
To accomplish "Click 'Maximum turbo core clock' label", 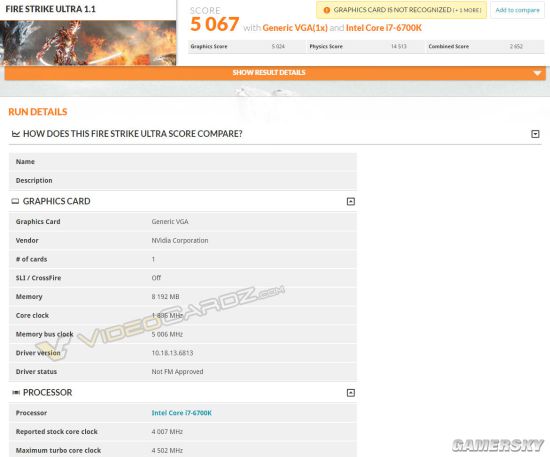I will 58,450.
